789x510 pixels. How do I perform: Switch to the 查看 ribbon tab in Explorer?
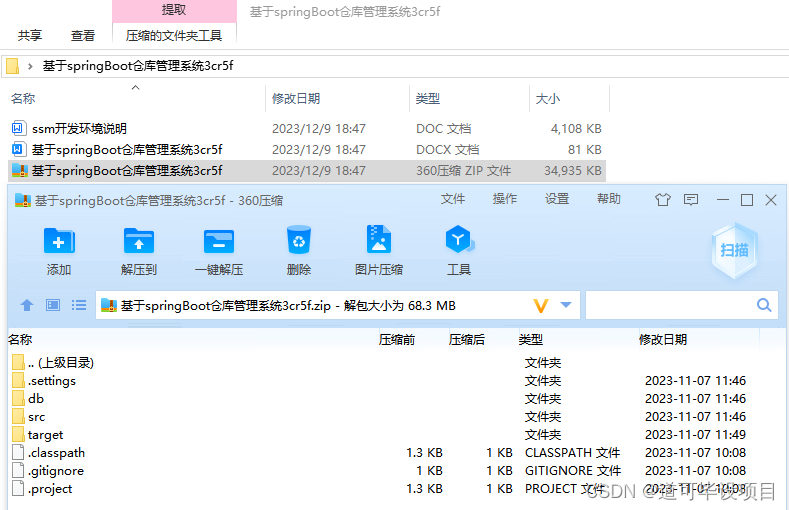pos(83,36)
